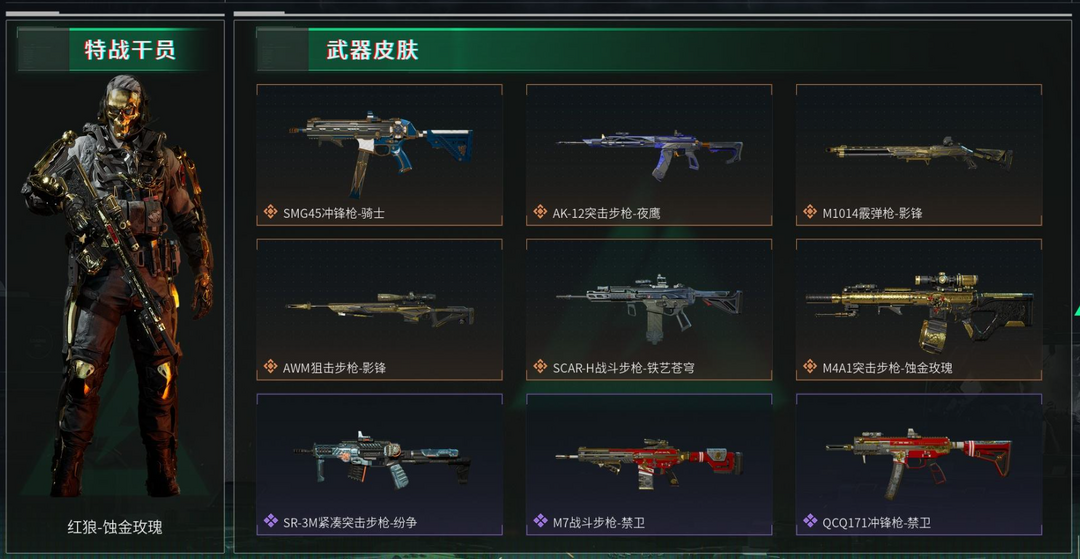Open the 武器皮肤 section header

pyautogui.click(x=372, y=50)
